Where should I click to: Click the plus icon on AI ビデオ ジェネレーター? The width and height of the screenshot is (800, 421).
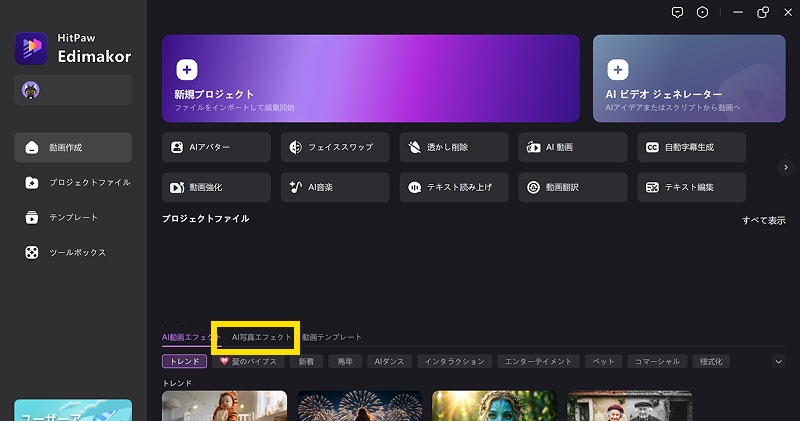click(617, 70)
